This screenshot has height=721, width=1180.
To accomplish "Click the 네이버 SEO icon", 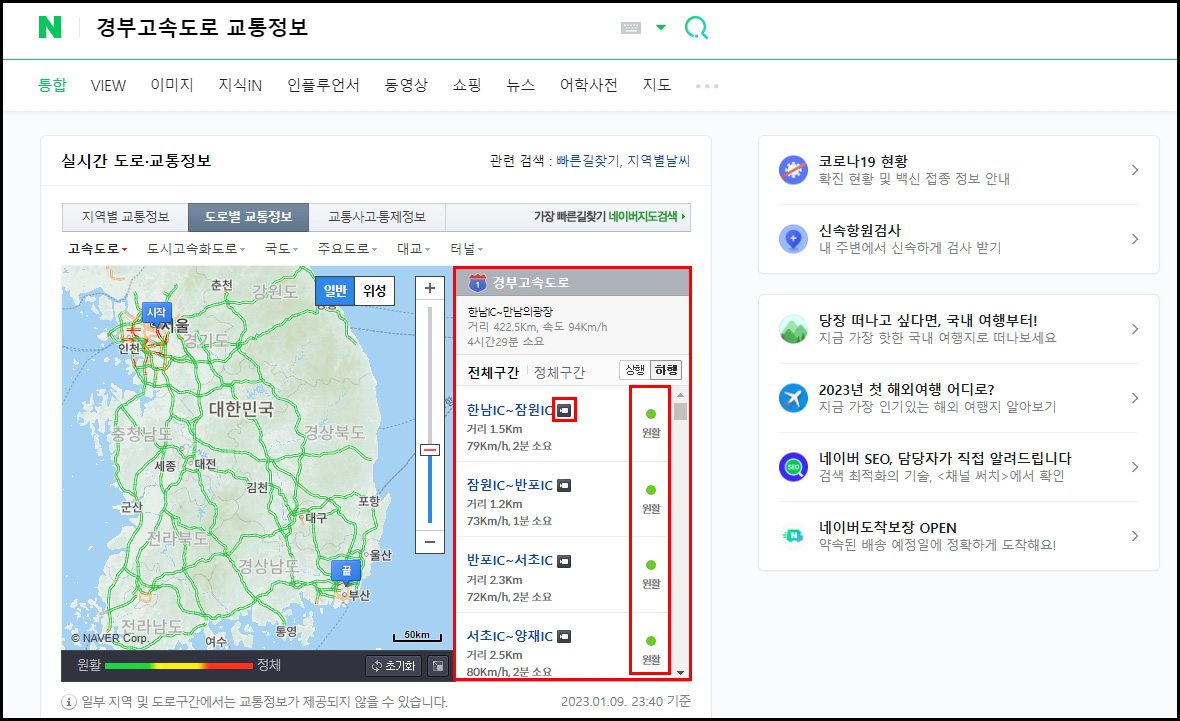I will [793, 467].
